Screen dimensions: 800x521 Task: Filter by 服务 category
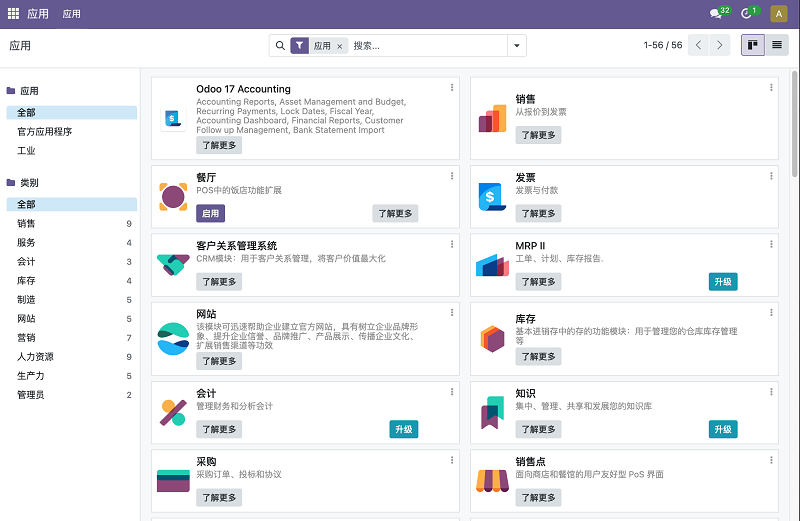click(x=71, y=242)
